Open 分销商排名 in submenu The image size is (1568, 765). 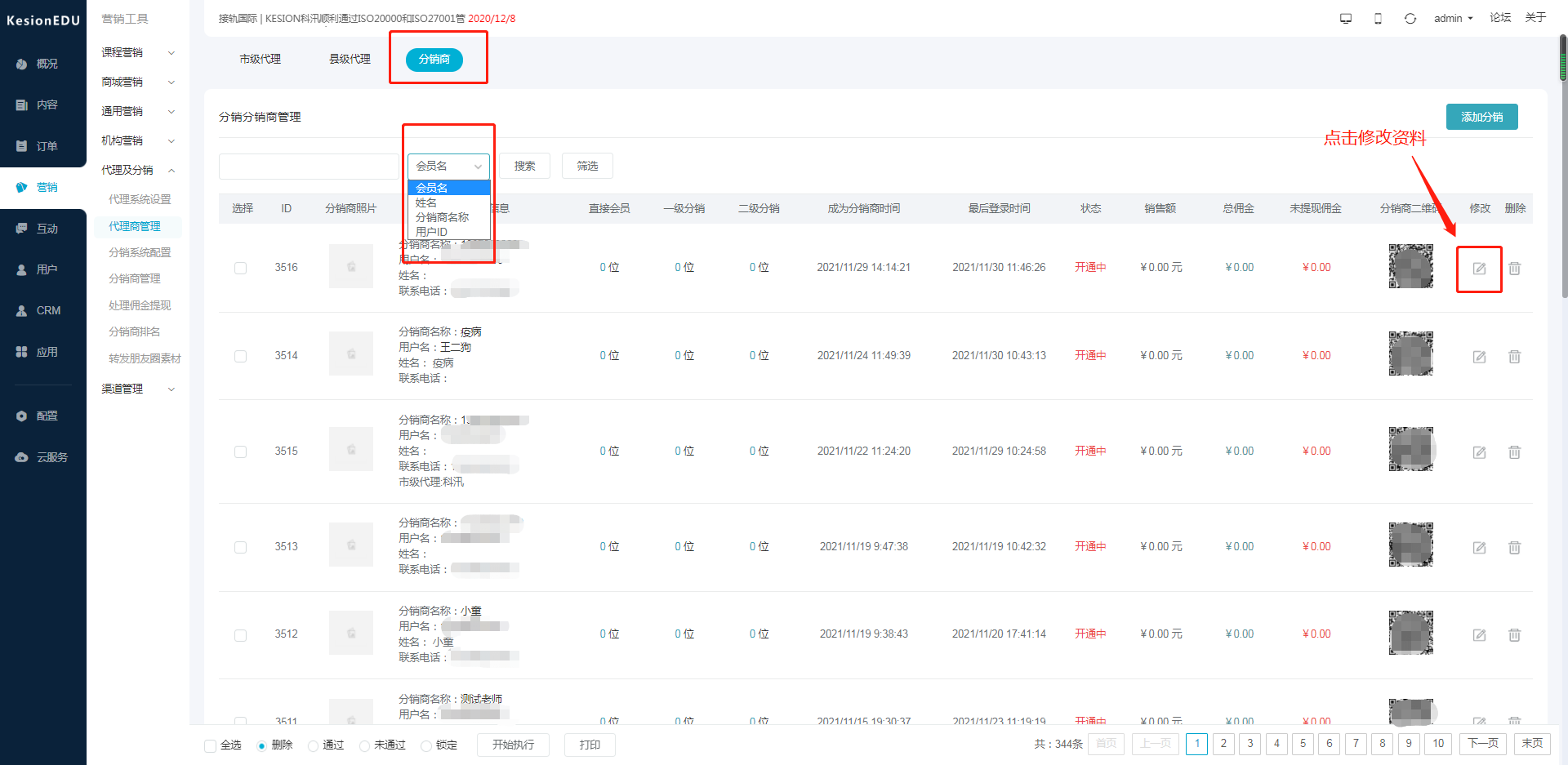pos(135,331)
